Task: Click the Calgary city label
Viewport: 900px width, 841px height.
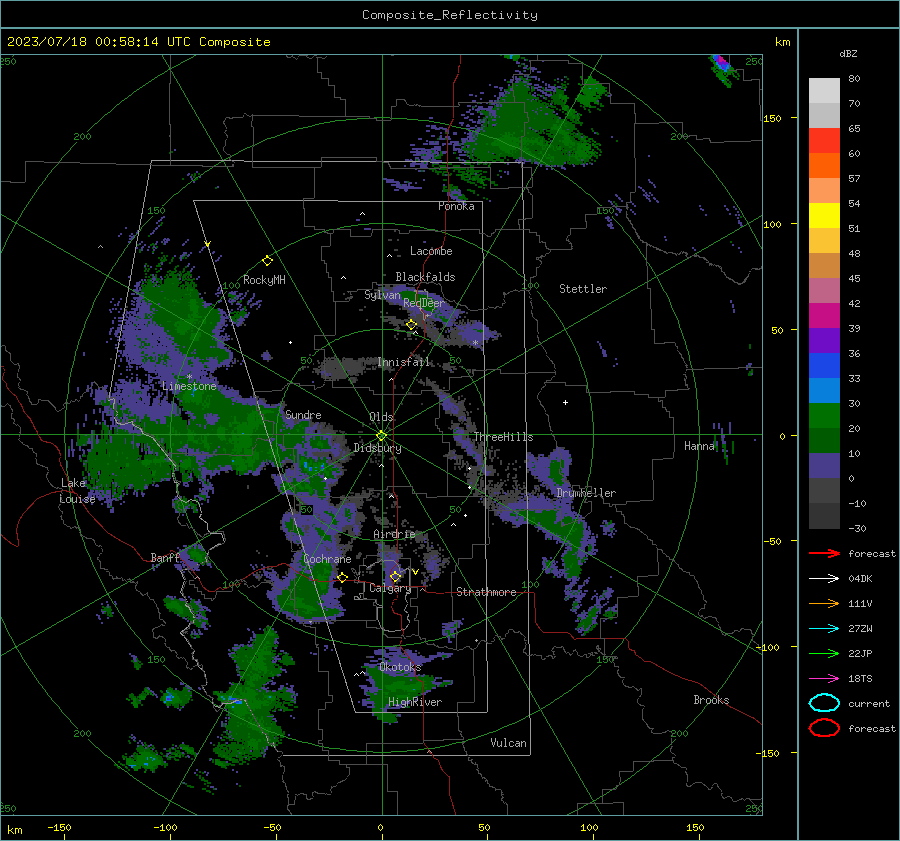Action: pyautogui.click(x=390, y=588)
